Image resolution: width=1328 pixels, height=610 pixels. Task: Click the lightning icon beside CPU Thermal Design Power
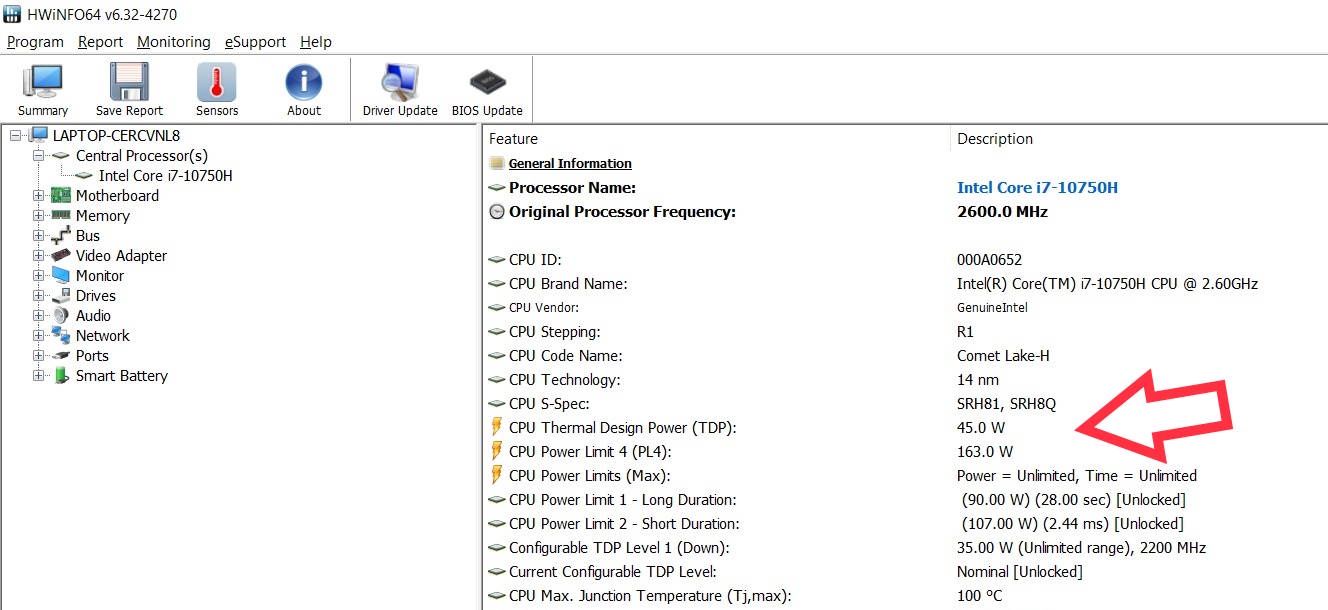(x=497, y=427)
